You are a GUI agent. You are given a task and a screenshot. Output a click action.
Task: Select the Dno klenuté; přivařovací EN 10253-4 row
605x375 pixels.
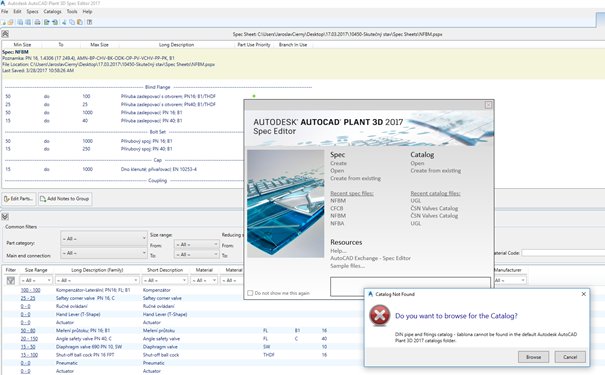pyautogui.click(x=123, y=169)
